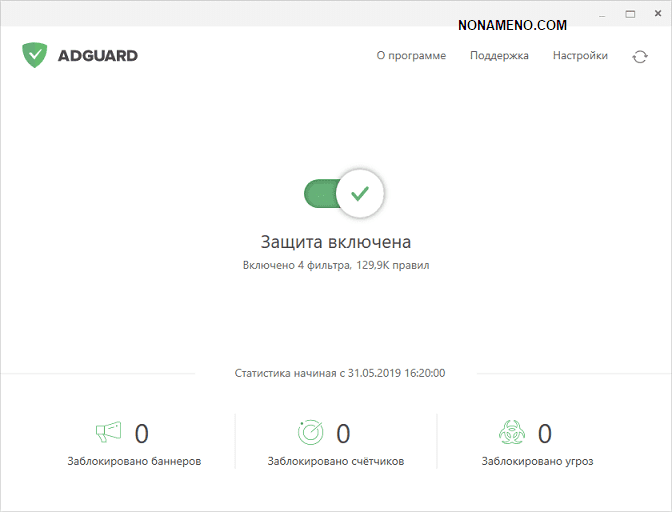Open Настройки settings page

[x=580, y=56]
